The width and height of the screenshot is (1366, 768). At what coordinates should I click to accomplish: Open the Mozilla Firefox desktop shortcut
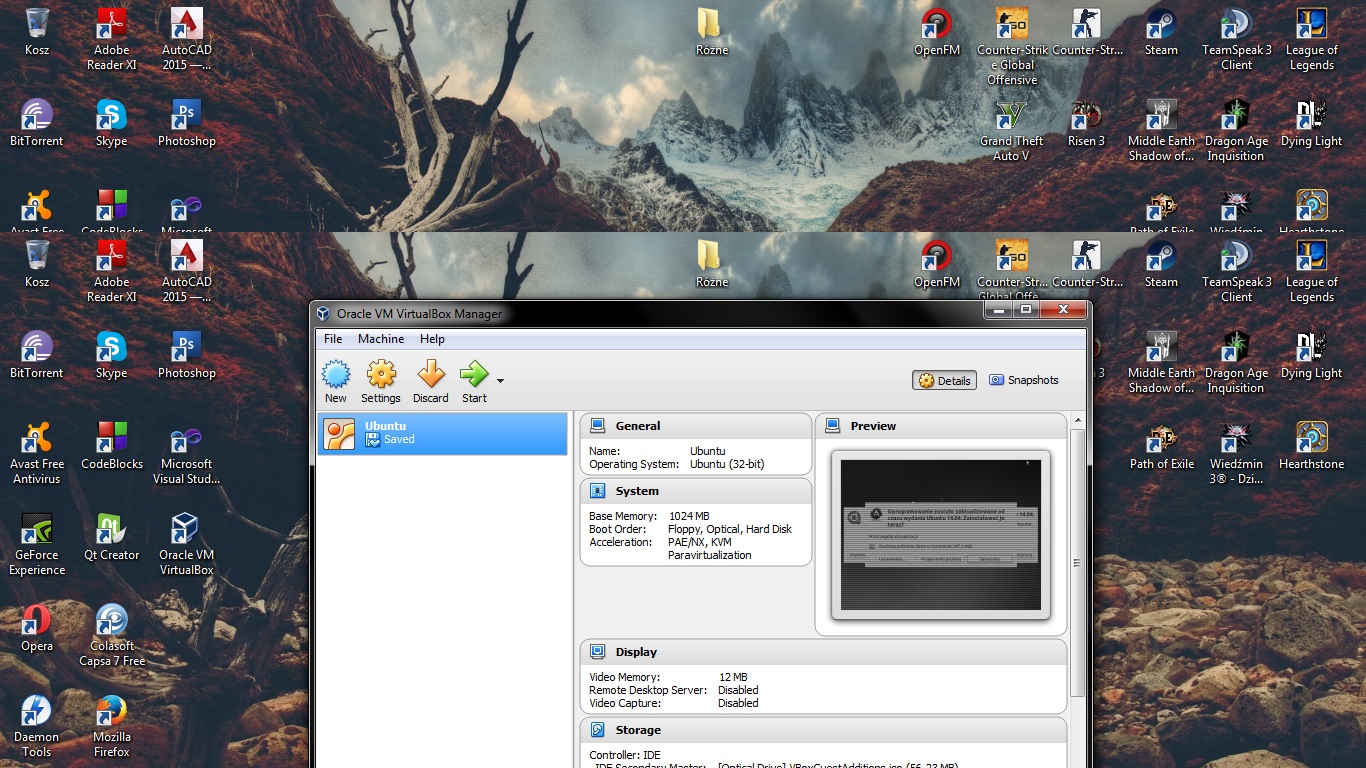pos(111,727)
